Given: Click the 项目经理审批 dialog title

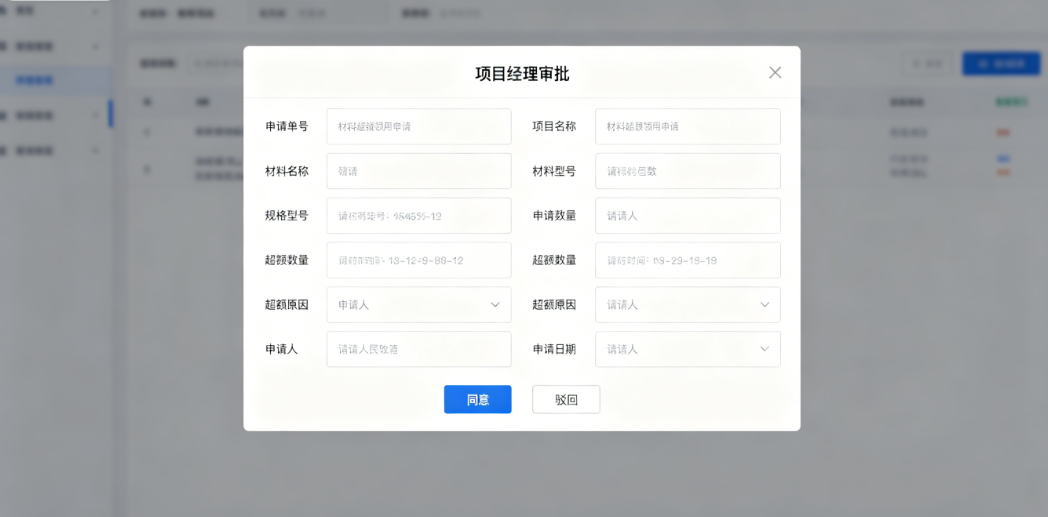Looking at the screenshot, I should 522,74.
